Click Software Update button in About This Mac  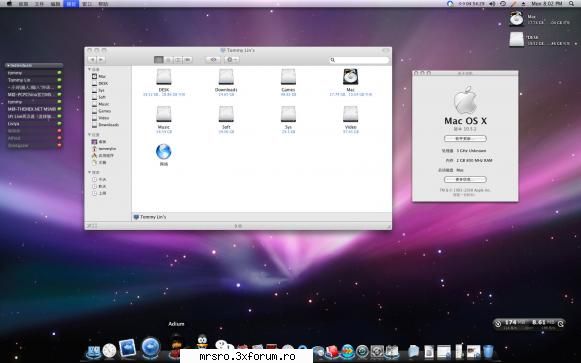(465, 139)
